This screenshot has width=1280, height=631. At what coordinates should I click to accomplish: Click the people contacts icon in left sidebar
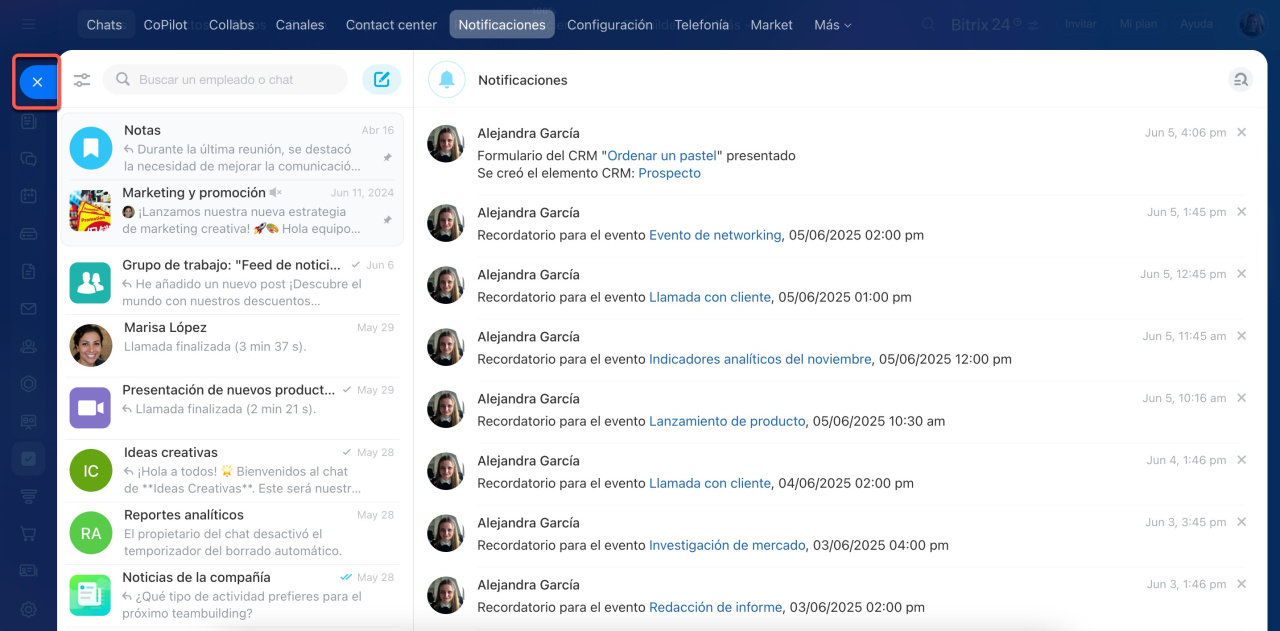(x=29, y=346)
